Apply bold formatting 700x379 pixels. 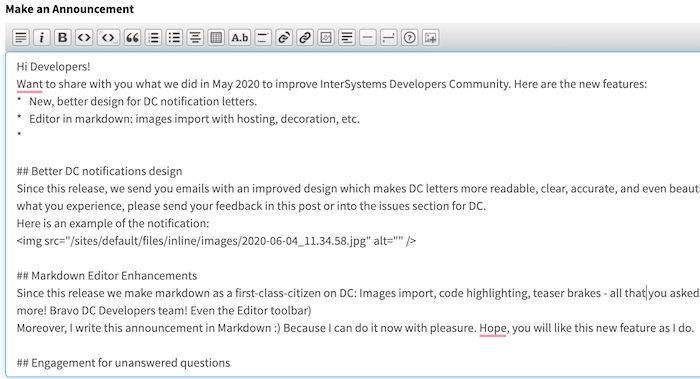tap(62, 37)
